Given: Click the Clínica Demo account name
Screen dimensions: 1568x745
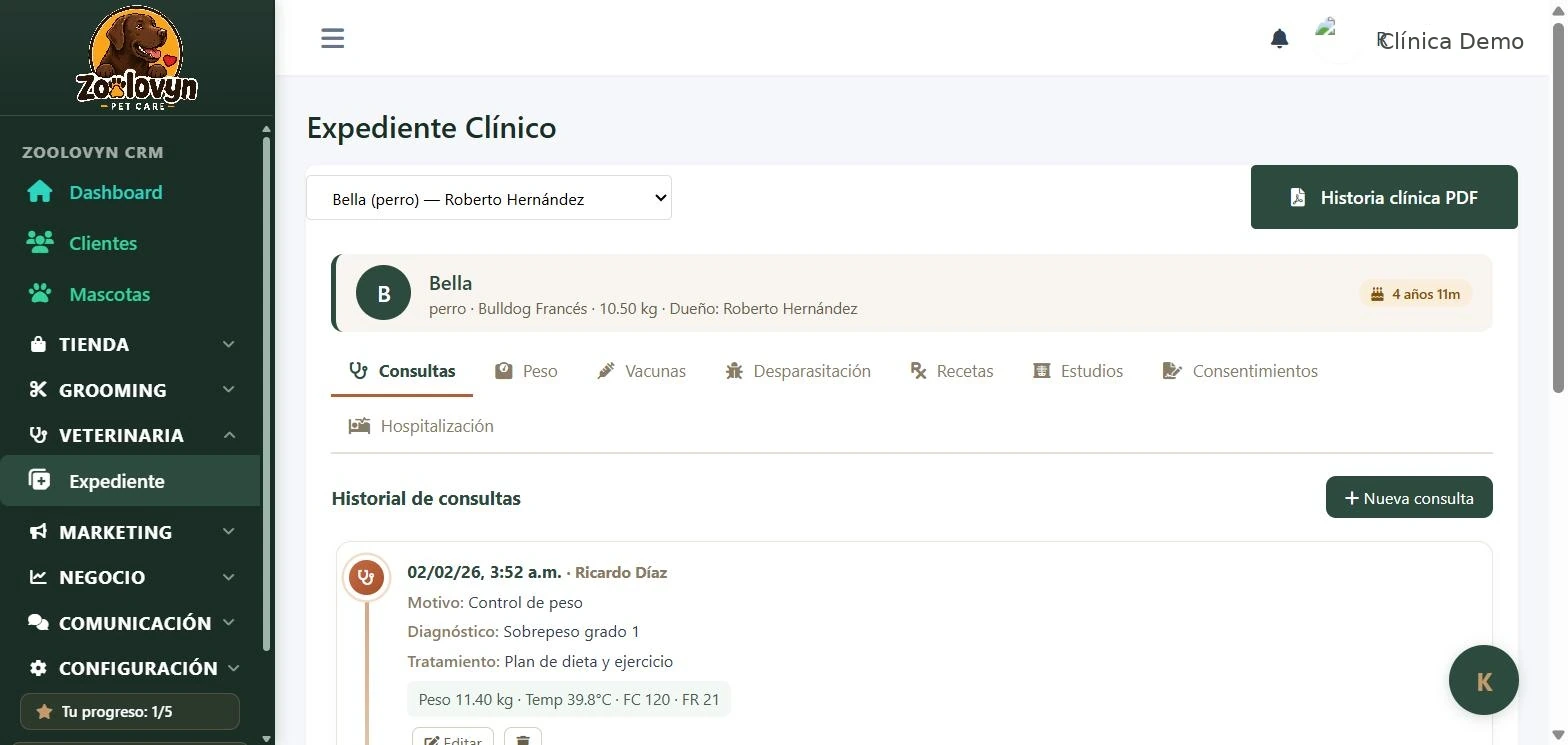Looking at the screenshot, I should [x=1452, y=41].
